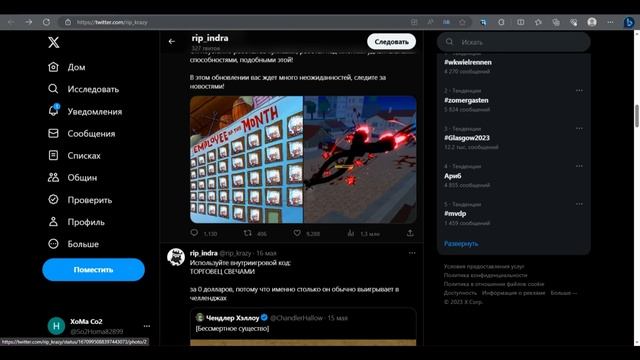
Task: Open options for #Glasgow2023 trend
Action: tap(579, 129)
